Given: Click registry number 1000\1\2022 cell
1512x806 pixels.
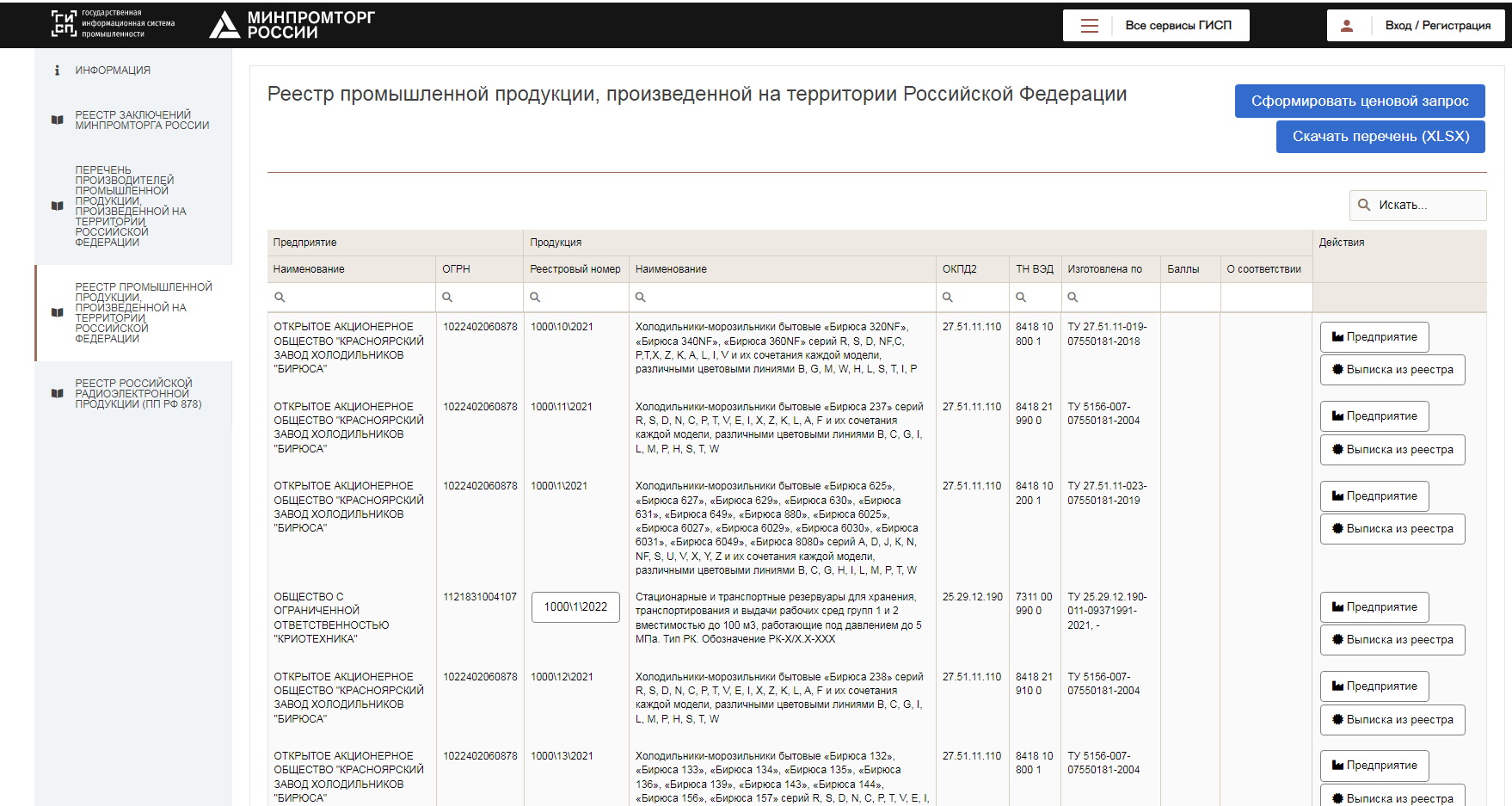Looking at the screenshot, I should point(575,607).
